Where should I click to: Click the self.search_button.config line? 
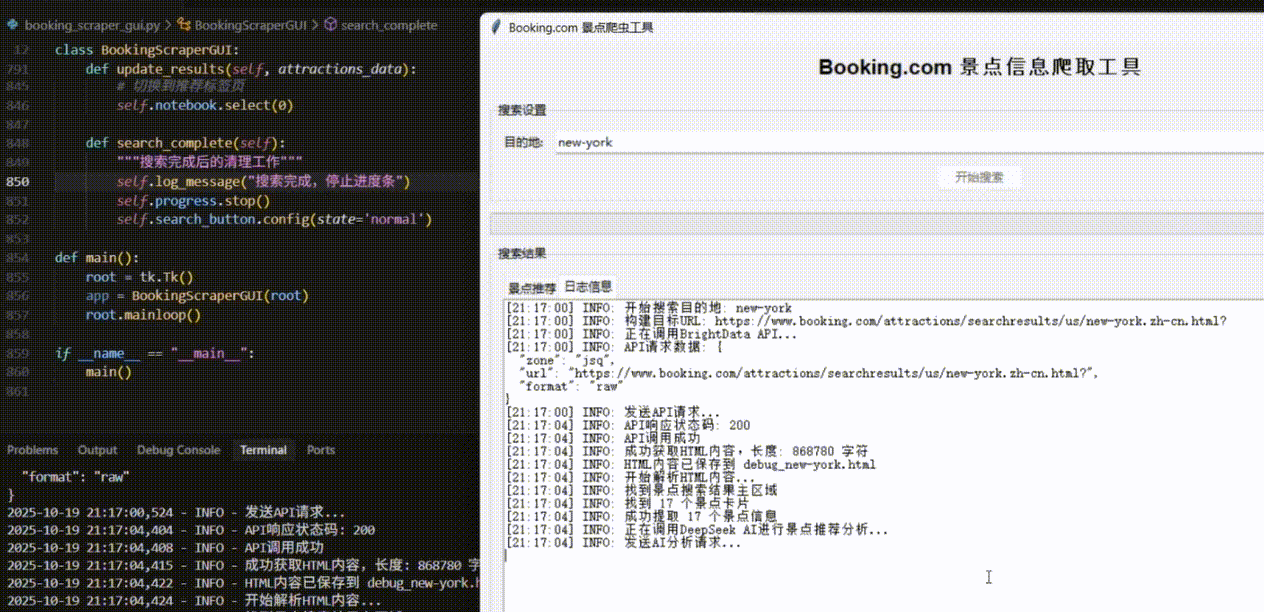(274, 219)
